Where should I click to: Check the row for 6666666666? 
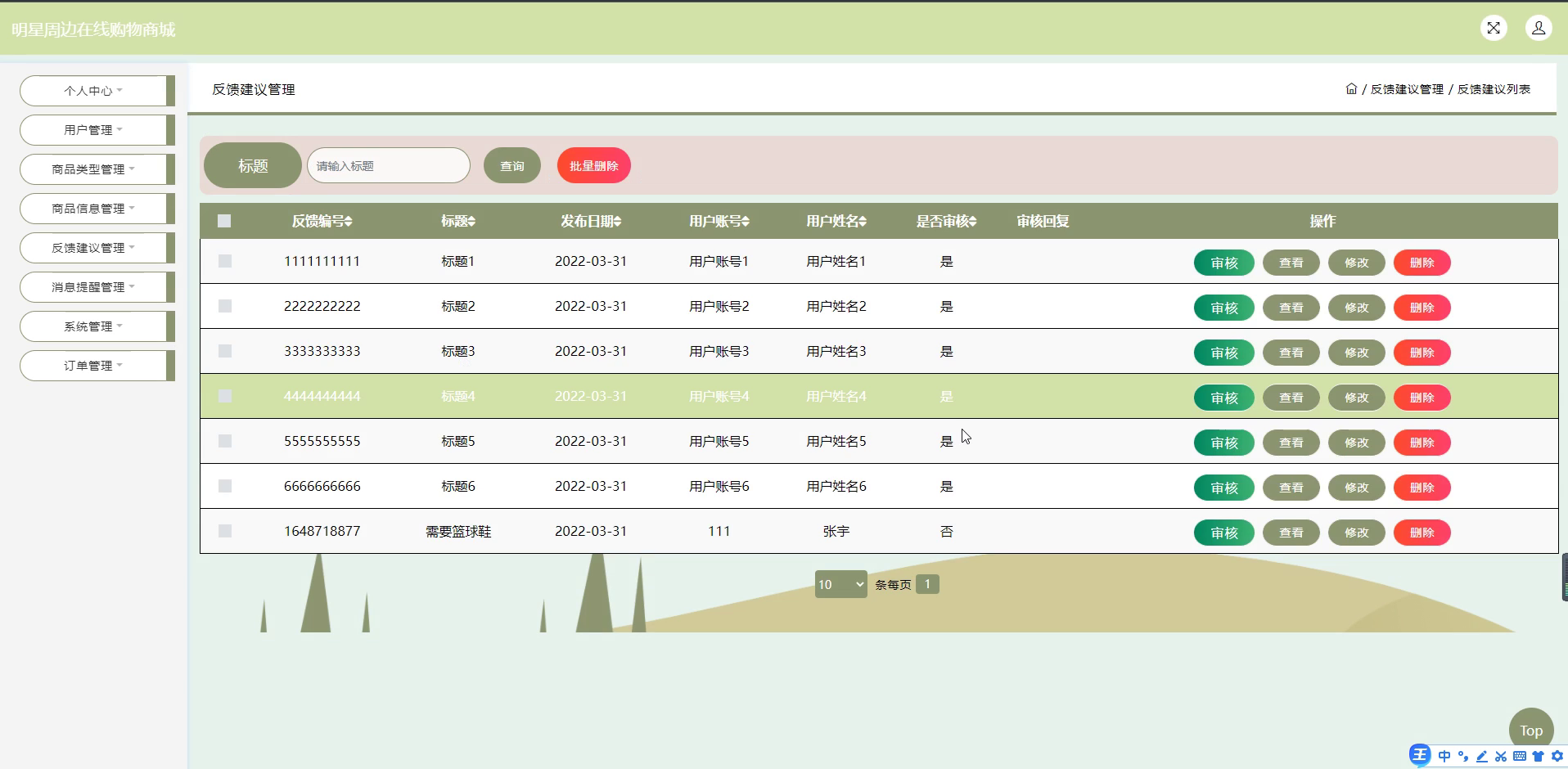[x=225, y=486]
